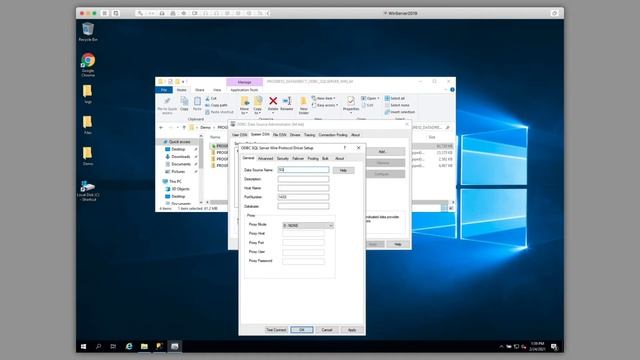
Task: Open the Advanced tab in Driver Setup
Action: coord(265,158)
